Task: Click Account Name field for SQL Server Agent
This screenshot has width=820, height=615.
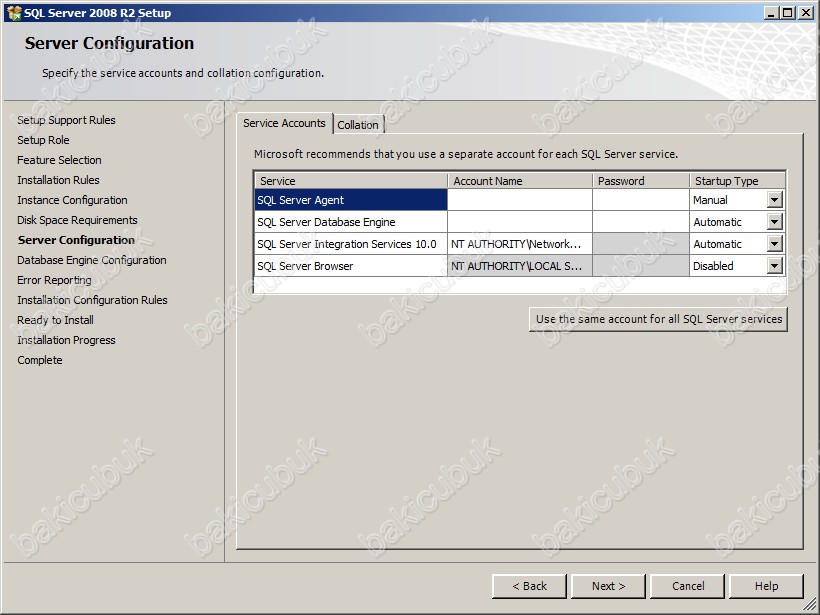Action: point(520,200)
